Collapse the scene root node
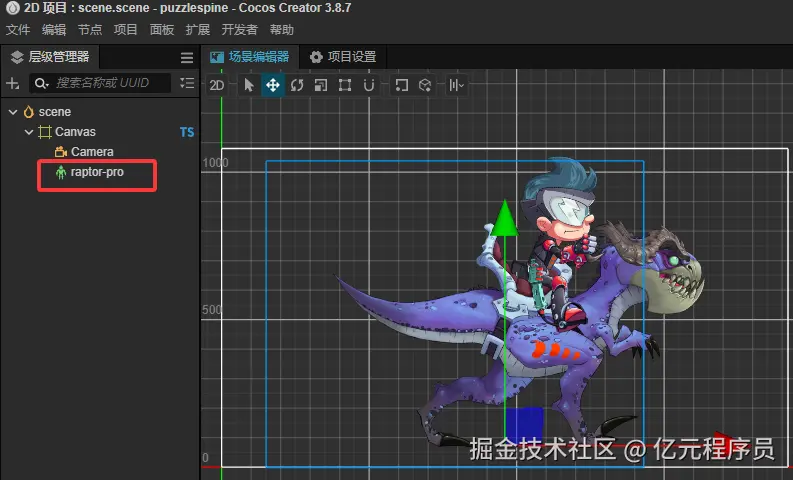The height and width of the screenshot is (480, 793). click(13, 112)
